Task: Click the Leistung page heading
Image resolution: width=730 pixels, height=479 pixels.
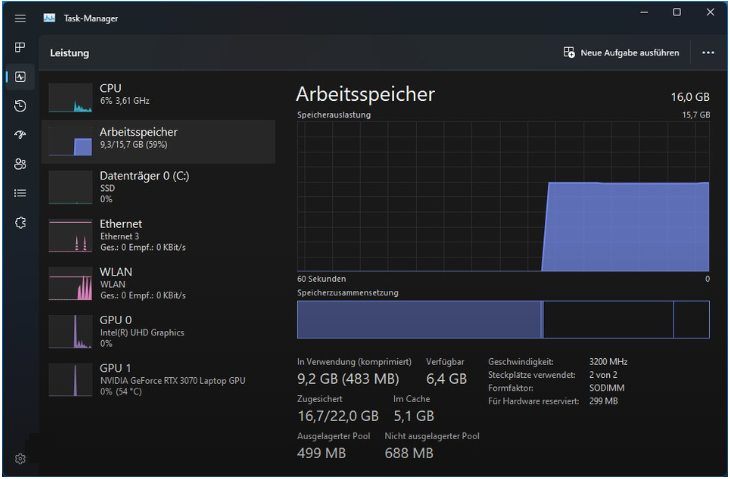Action: coord(69,53)
